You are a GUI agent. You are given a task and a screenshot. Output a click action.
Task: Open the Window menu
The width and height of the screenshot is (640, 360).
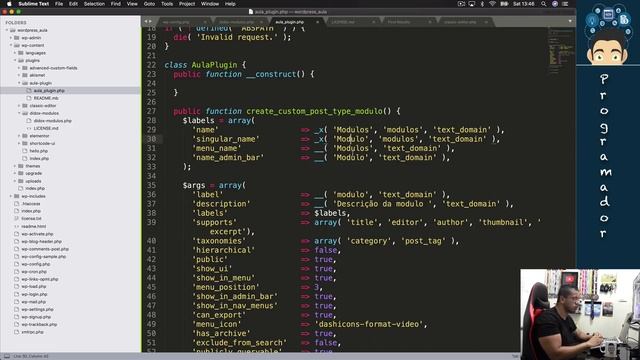[x=210, y=4]
